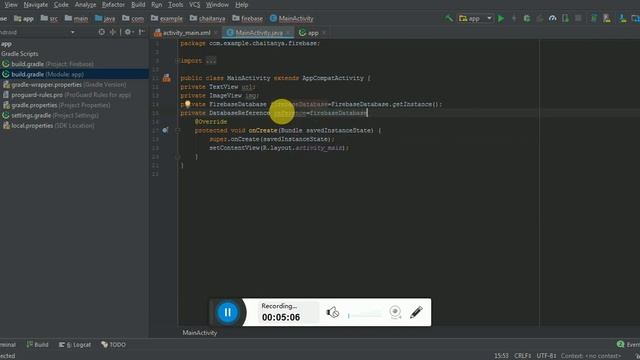The width and height of the screenshot is (640, 360).
Task: Open the app run configuration dropdown
Action: pyautogui.click(x=476, y=18)
